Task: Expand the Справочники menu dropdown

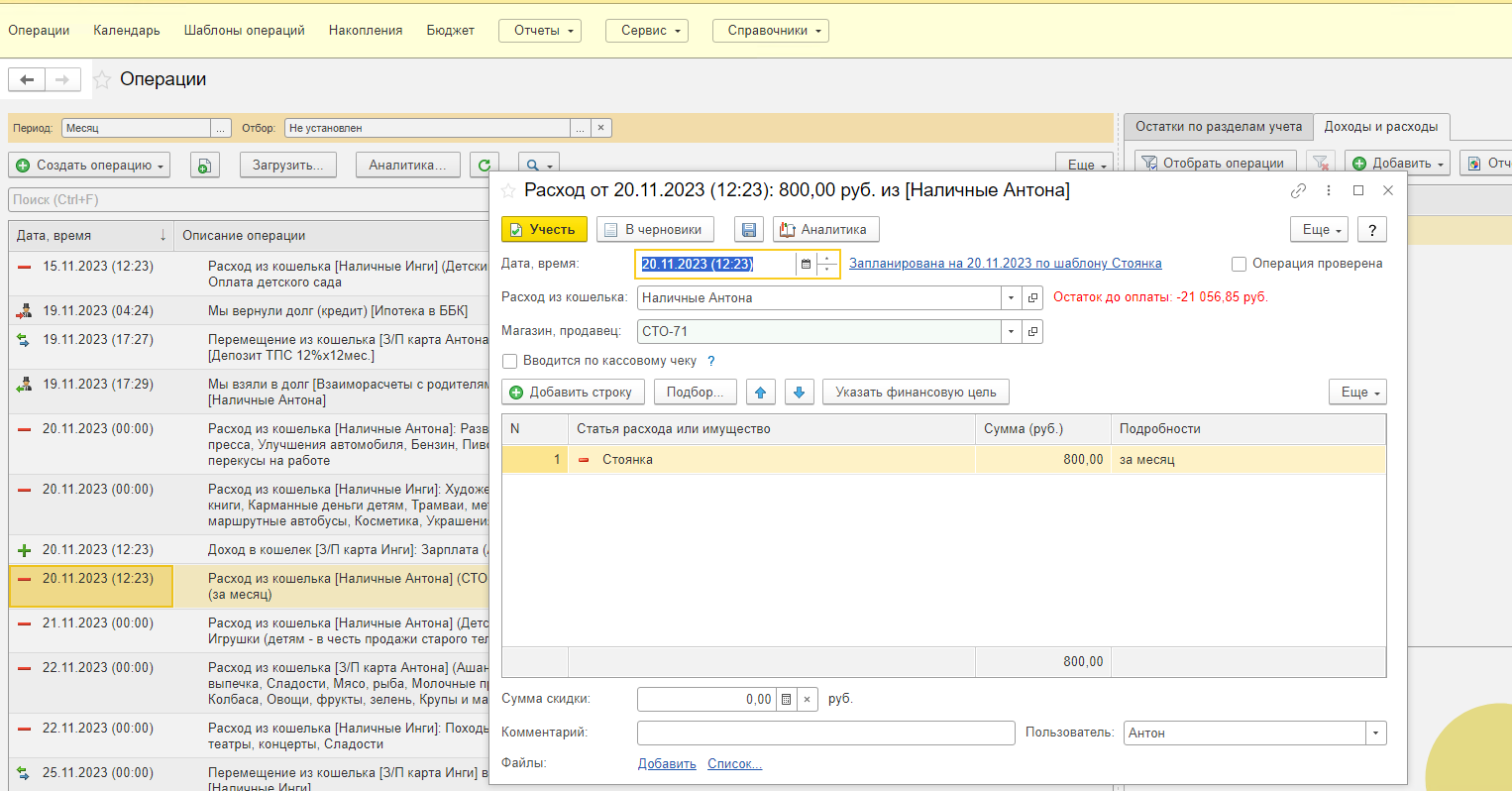Action: coord(771,31)
